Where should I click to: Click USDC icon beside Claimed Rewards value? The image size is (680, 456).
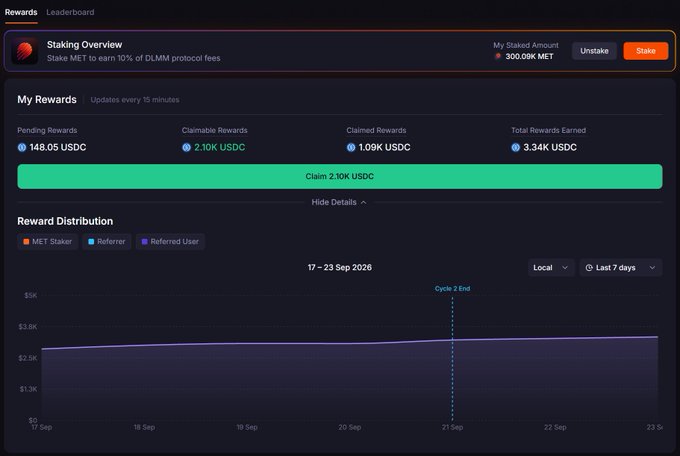(351, 148)
